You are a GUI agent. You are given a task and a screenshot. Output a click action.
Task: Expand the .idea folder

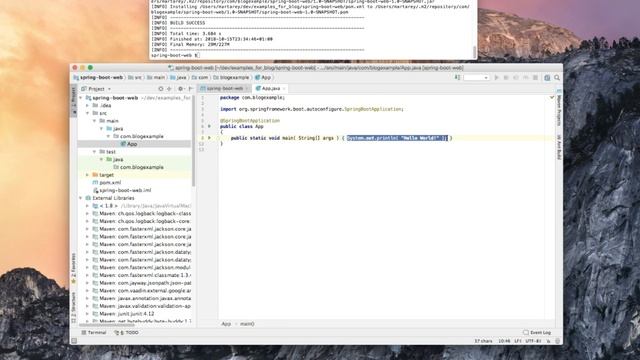click(87, 106)
